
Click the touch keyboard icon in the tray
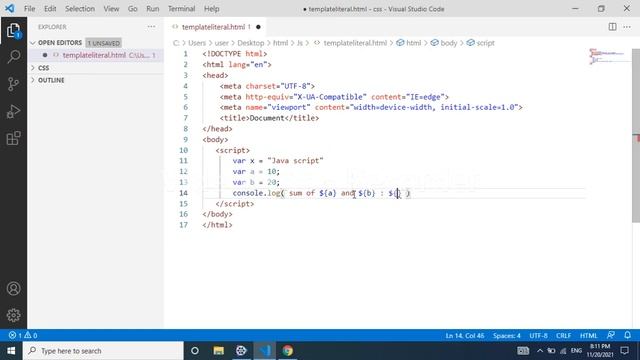pyautogui.click(x=523, y=351)
